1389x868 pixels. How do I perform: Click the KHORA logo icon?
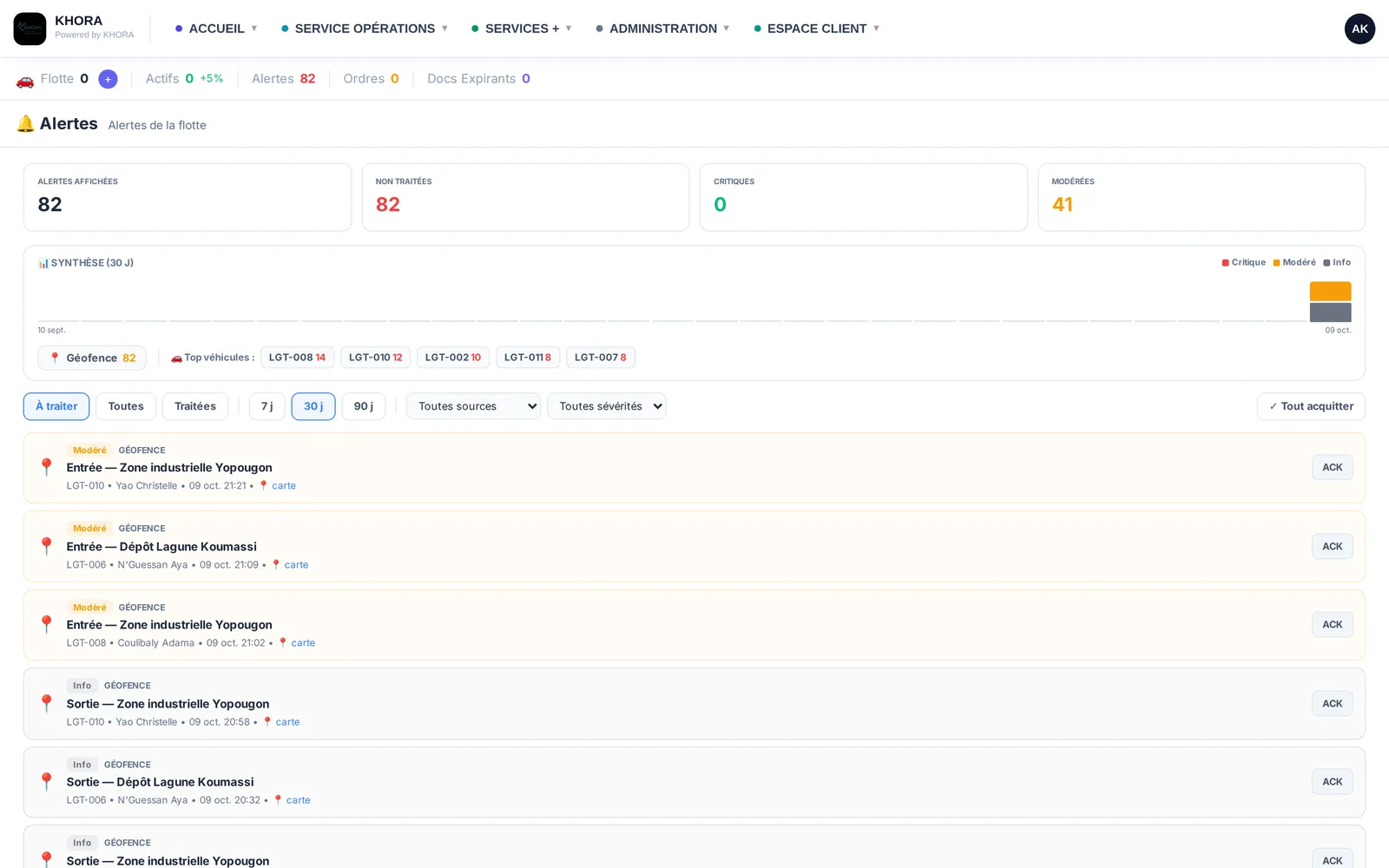(x=30, y=29)
